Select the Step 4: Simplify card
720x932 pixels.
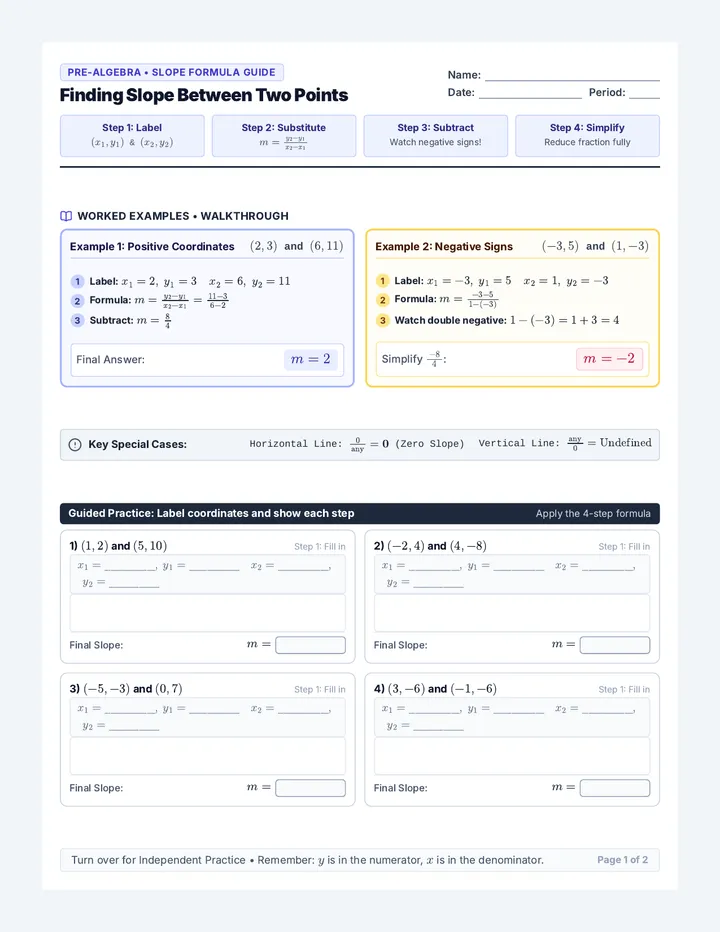(587, 136)
